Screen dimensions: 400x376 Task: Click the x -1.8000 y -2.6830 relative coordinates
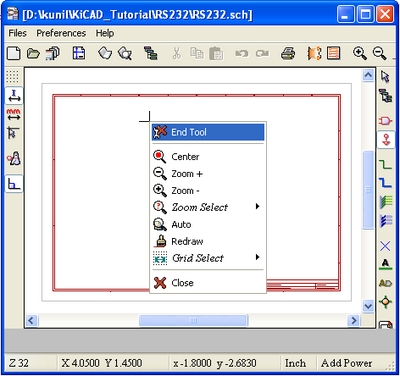(215, 363)
